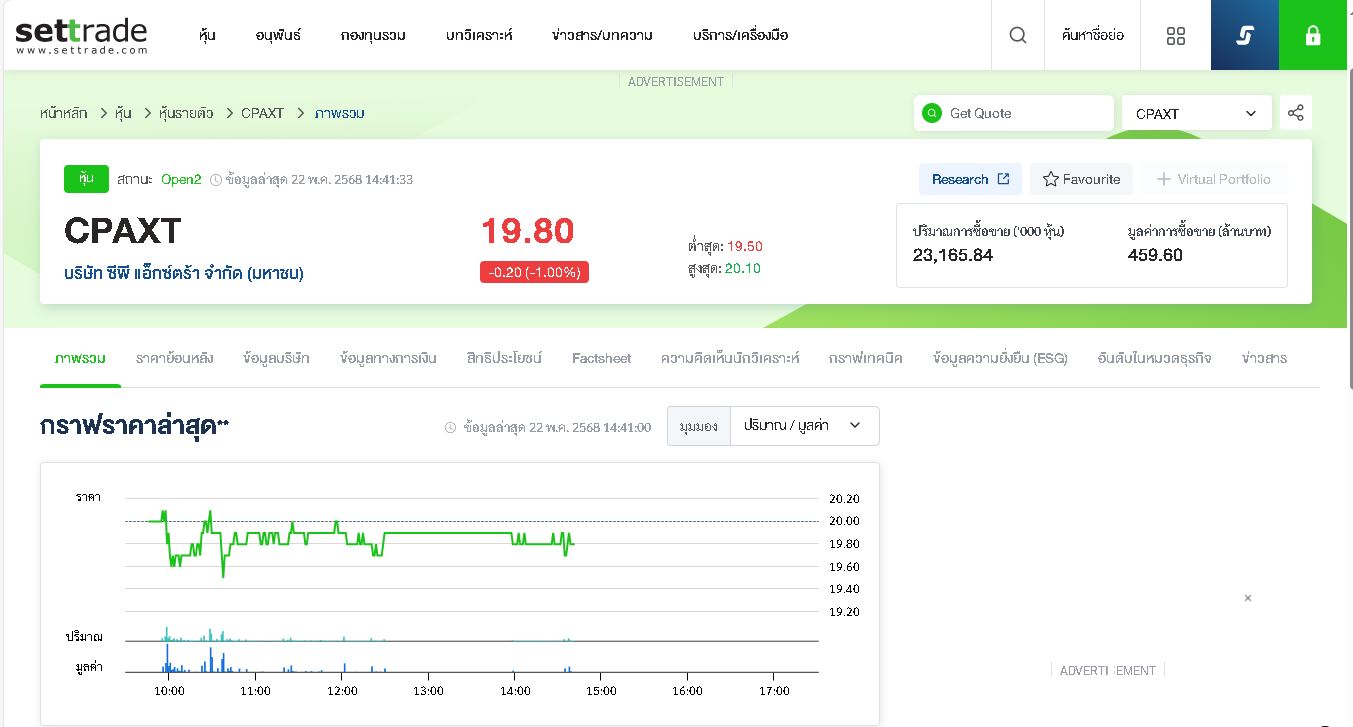Select the สิทธิประโยชน์ tab
Screen dimensions: 1353x727
click(504, 358)
